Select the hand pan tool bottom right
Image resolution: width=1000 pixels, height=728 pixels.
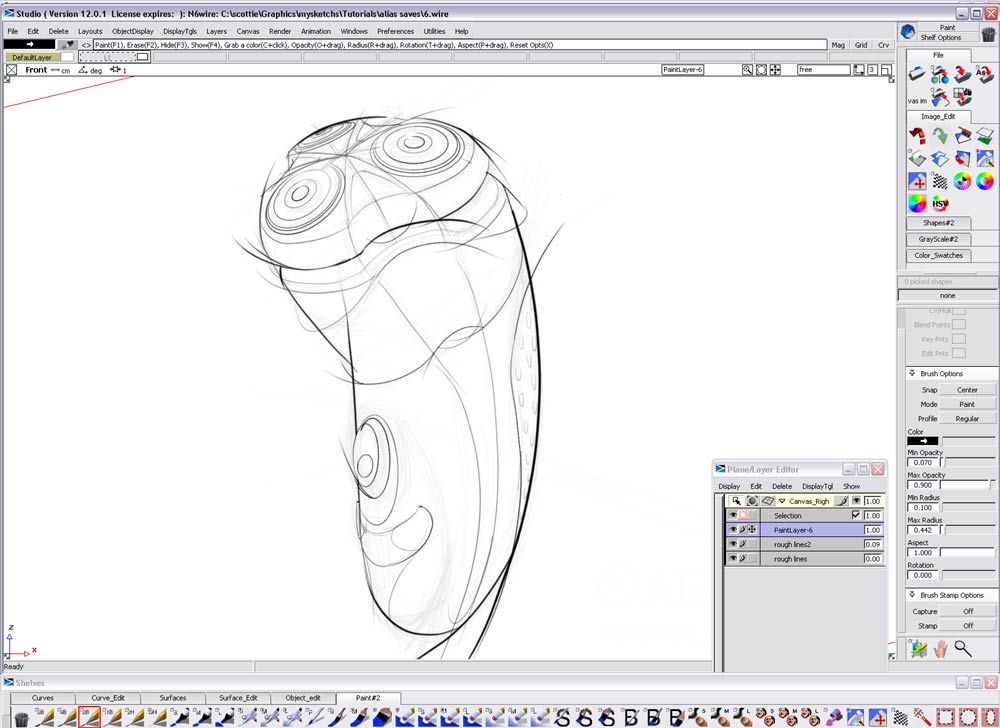(x=940, y=648)
